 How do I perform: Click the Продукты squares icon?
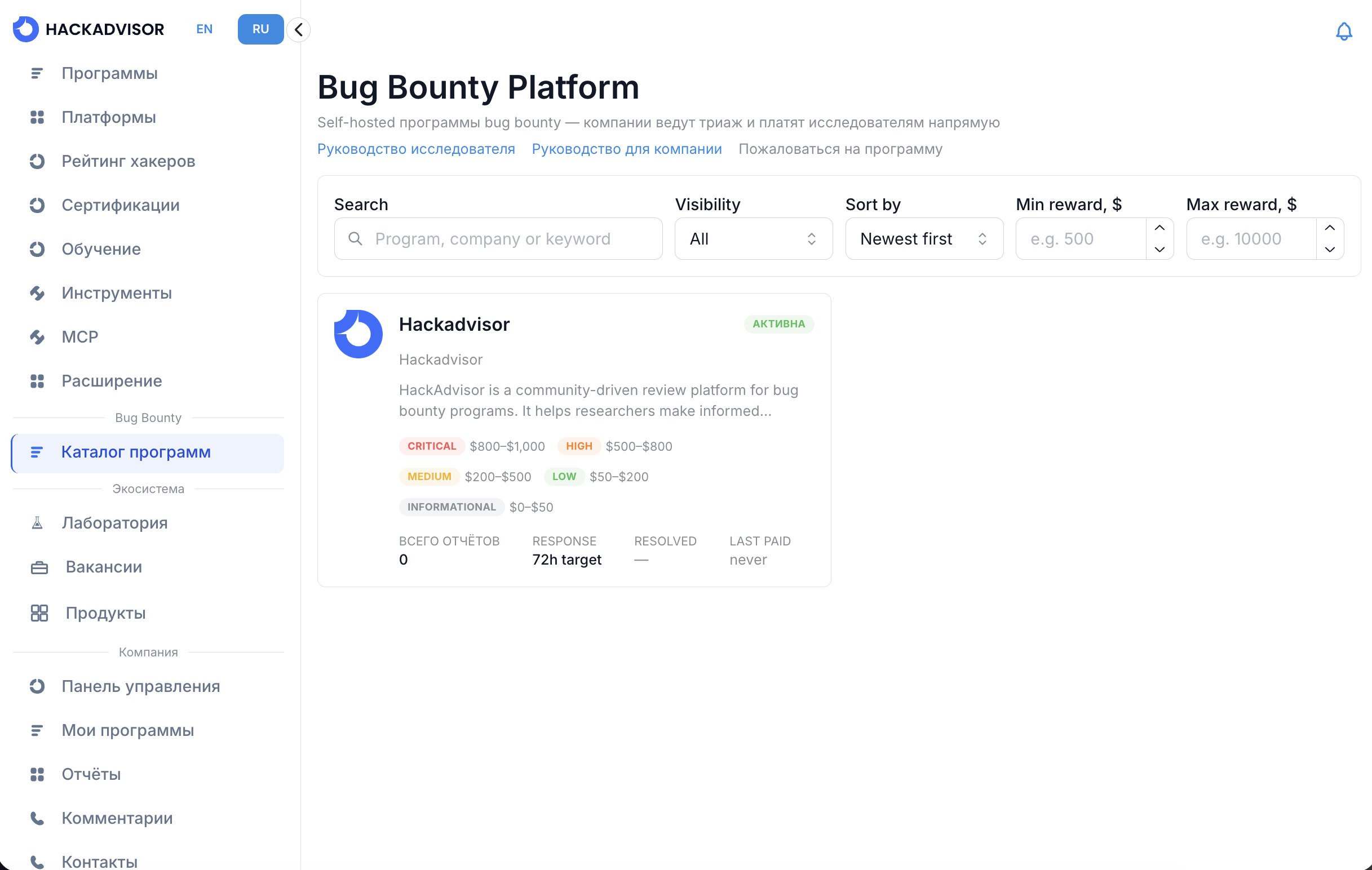[39, 612]
